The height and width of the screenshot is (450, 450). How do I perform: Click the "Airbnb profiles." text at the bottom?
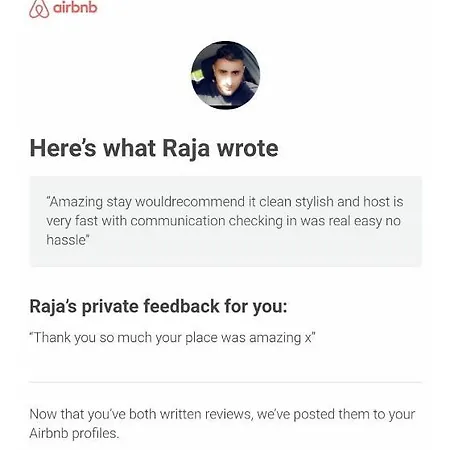[74, 433]
